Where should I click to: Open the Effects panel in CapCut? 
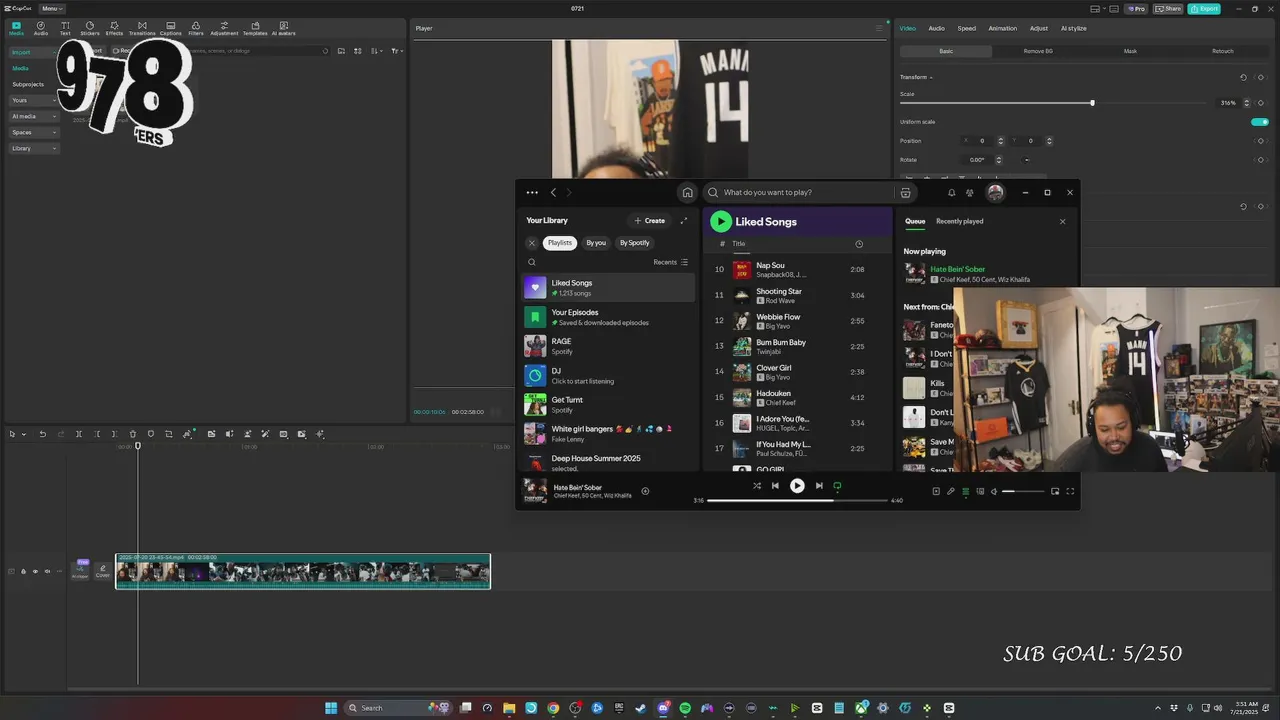[115, 28]
